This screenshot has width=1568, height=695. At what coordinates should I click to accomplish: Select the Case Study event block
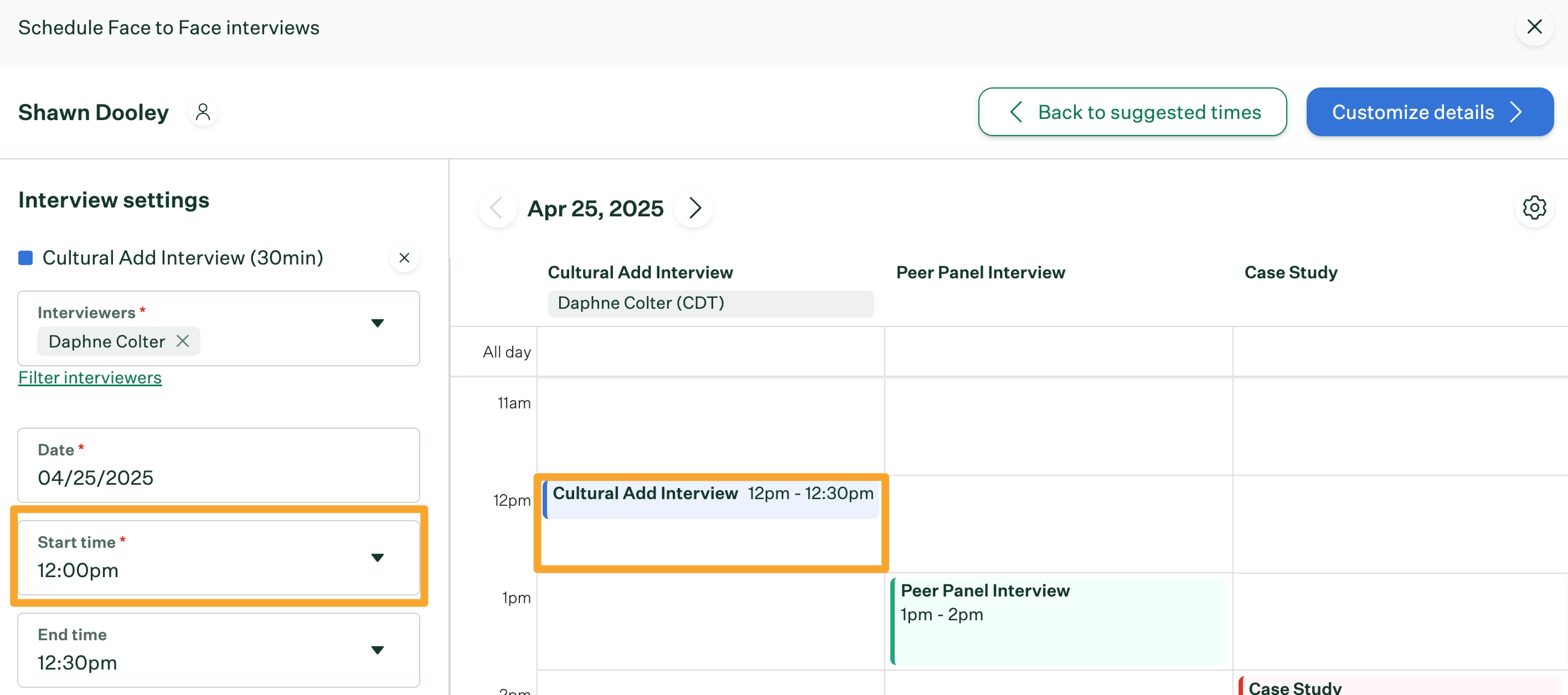1402,686
